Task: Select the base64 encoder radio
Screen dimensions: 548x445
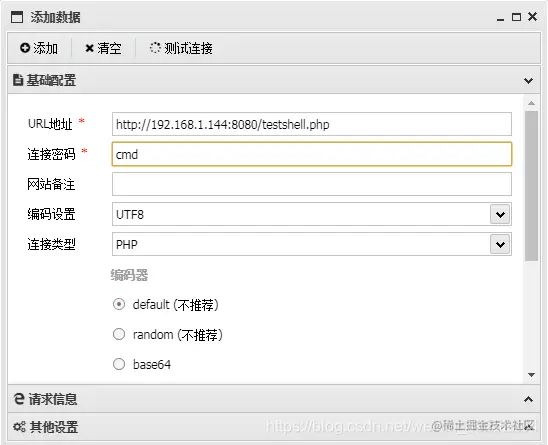Action: pos(119,364)
